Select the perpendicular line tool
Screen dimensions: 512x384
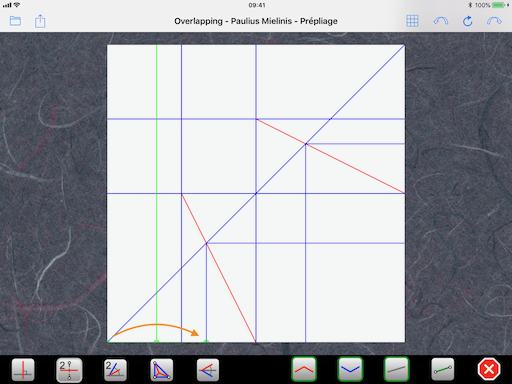23,369
